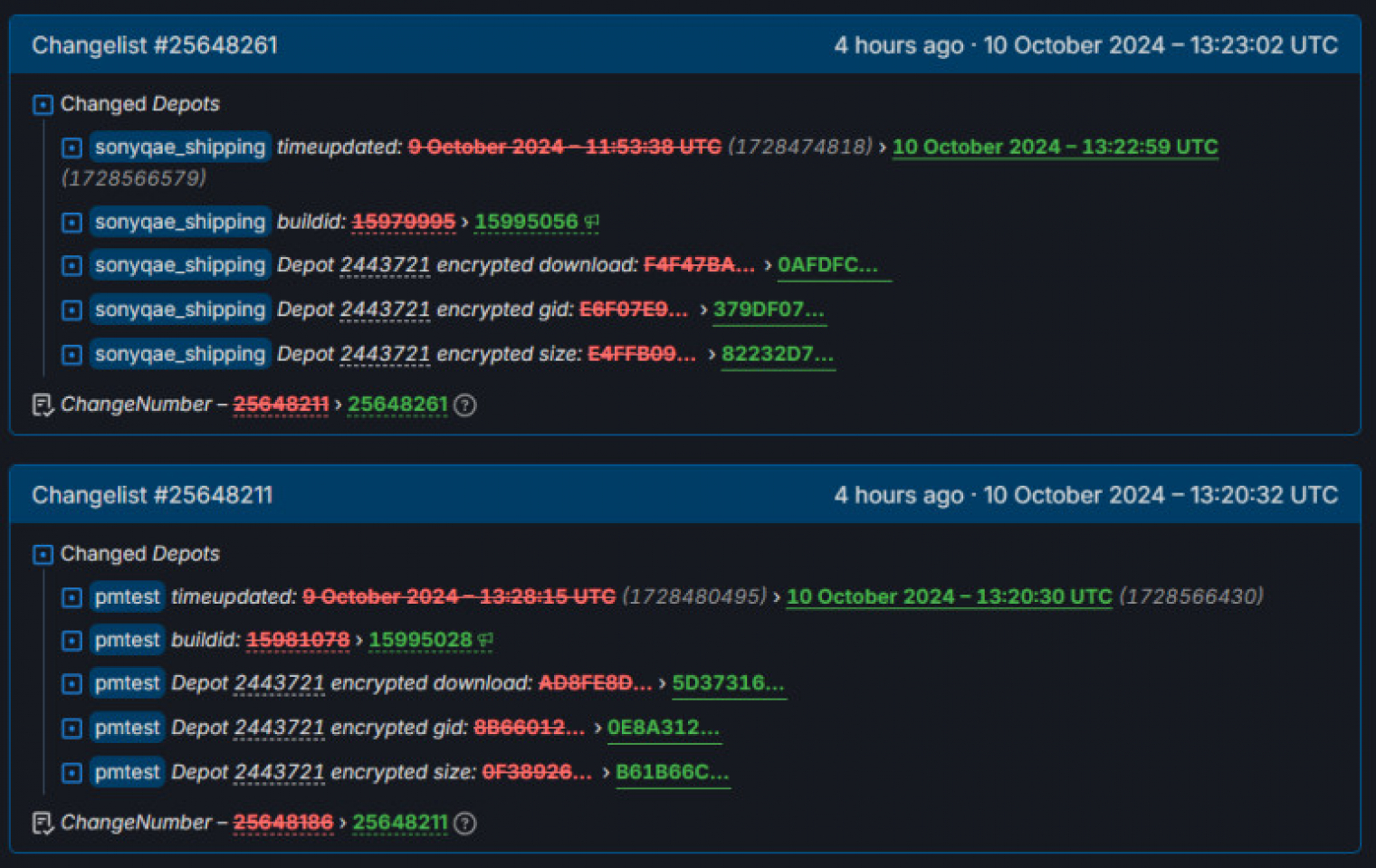Click pmtest tag on encrypted size row
Image resolution: width=1376 pixels, height=868 pixels.
tap(127, 772)
